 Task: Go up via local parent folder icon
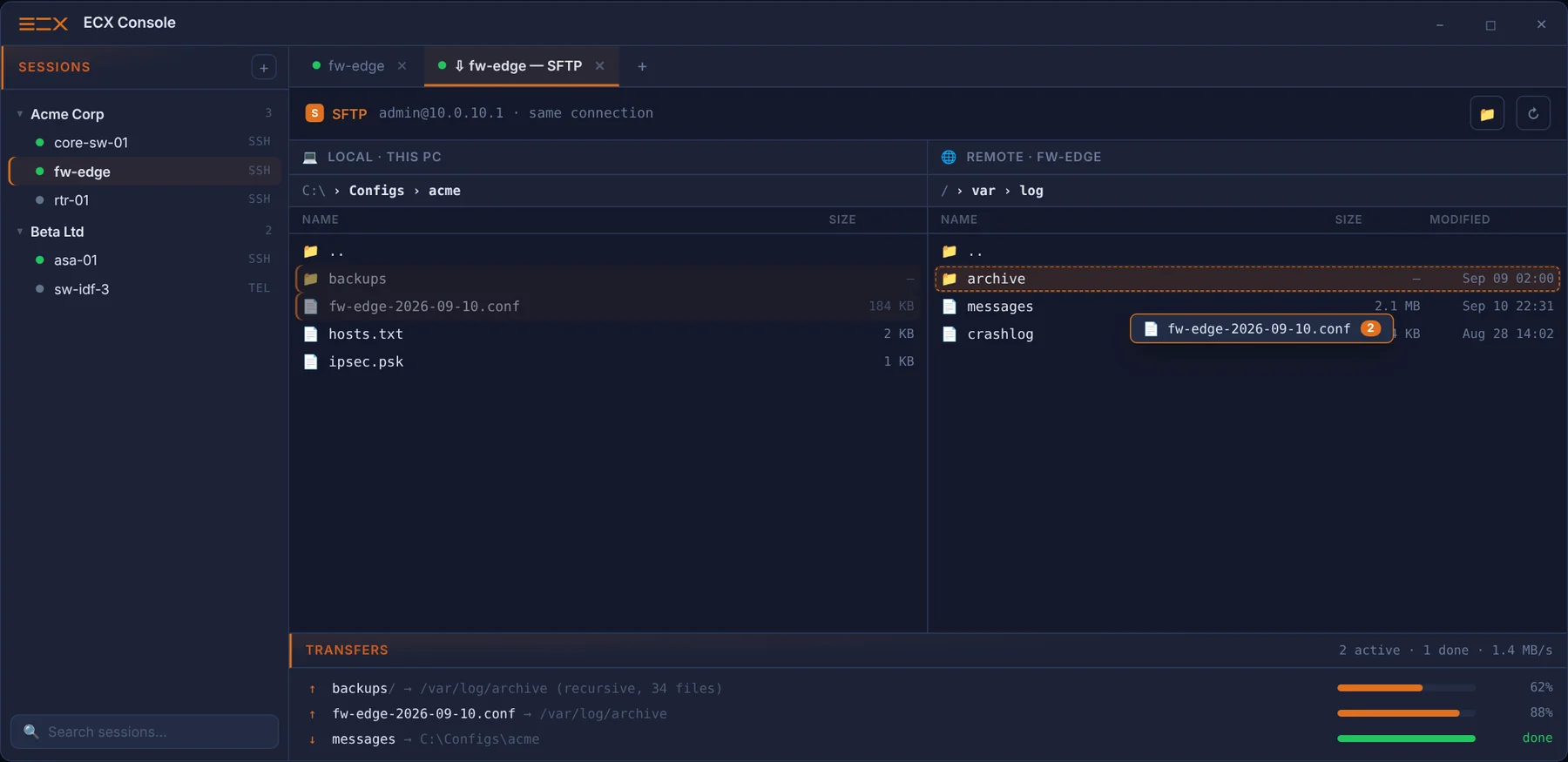[310, 251]
